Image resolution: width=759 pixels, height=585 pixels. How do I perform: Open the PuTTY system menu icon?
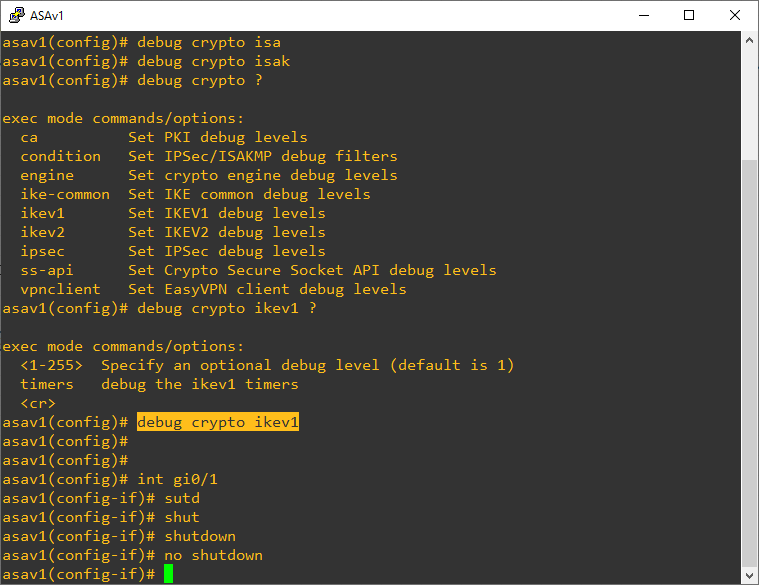pos(16,15)
